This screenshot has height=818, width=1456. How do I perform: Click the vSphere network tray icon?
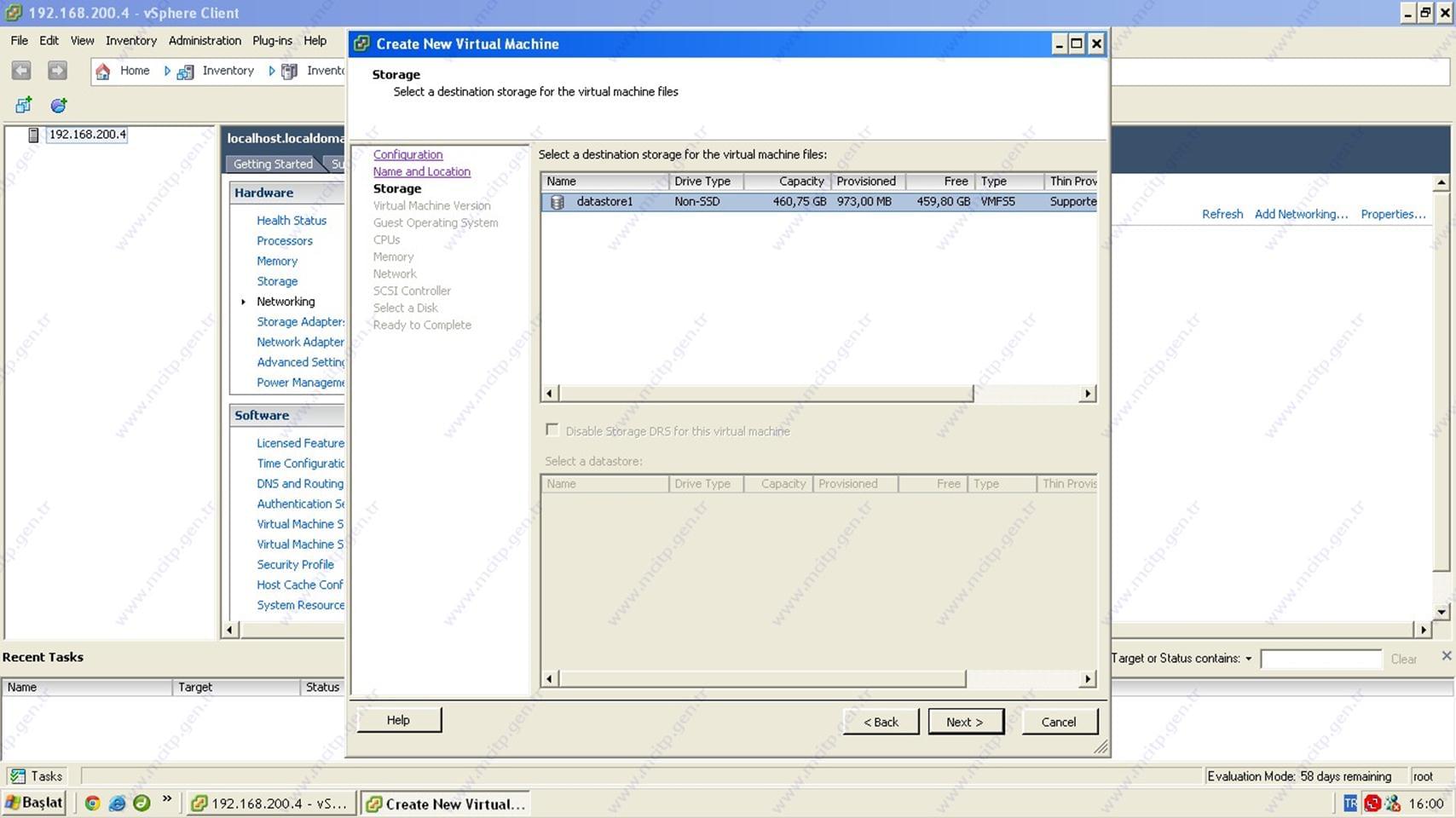[1393, 804]
